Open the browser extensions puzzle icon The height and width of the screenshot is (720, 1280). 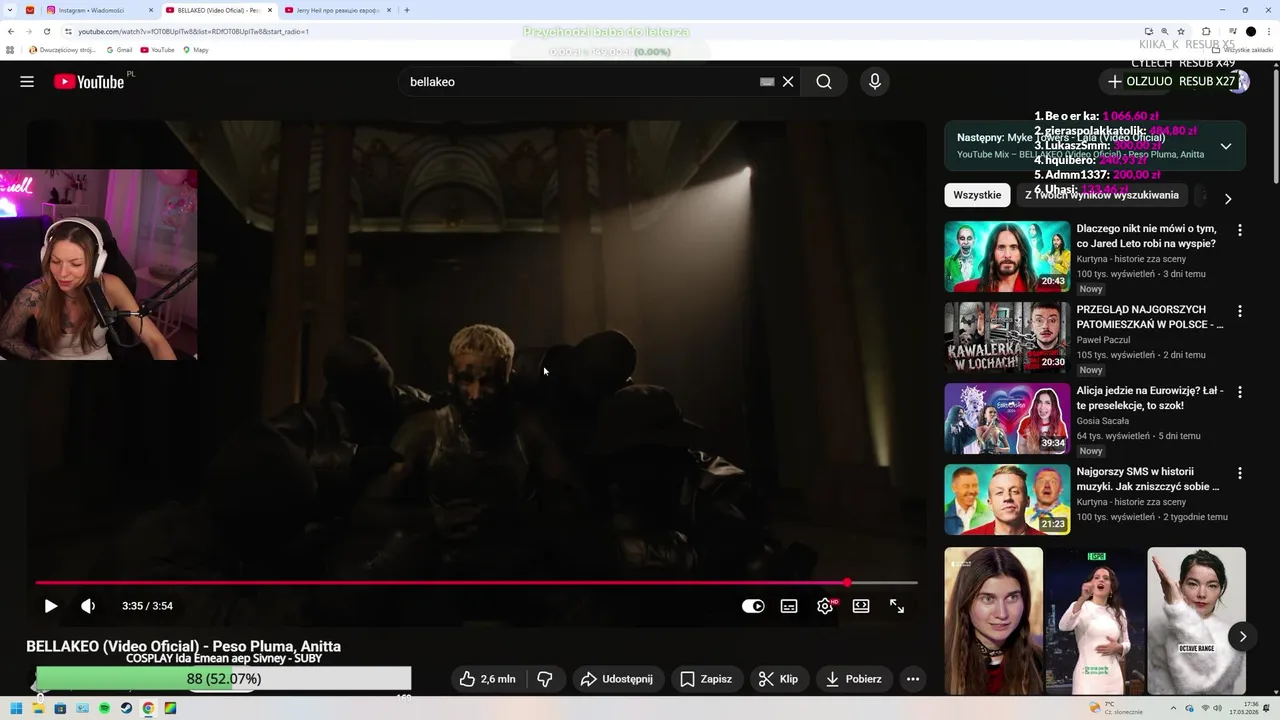1206,31
